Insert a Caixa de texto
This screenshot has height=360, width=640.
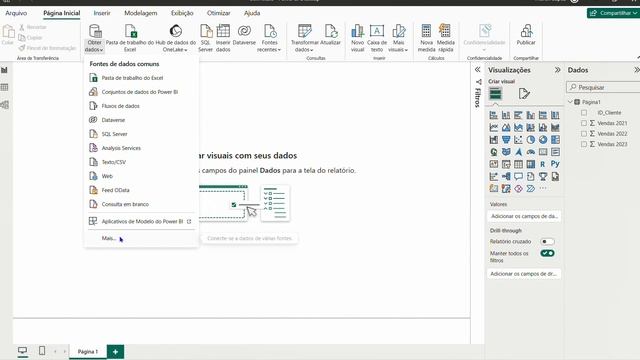click(x=377, y=38)
